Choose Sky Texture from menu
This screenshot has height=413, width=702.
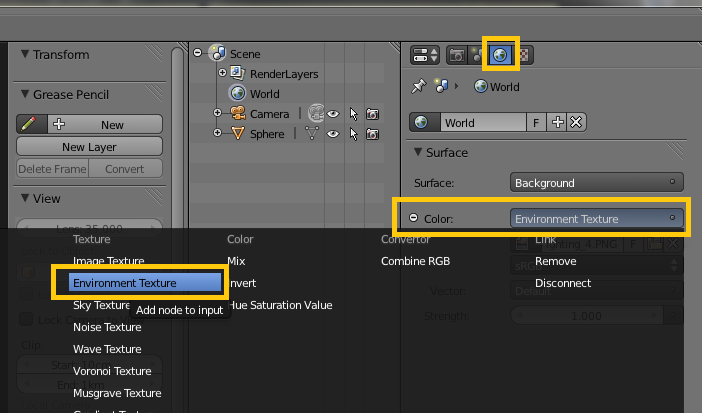[101, 305]
